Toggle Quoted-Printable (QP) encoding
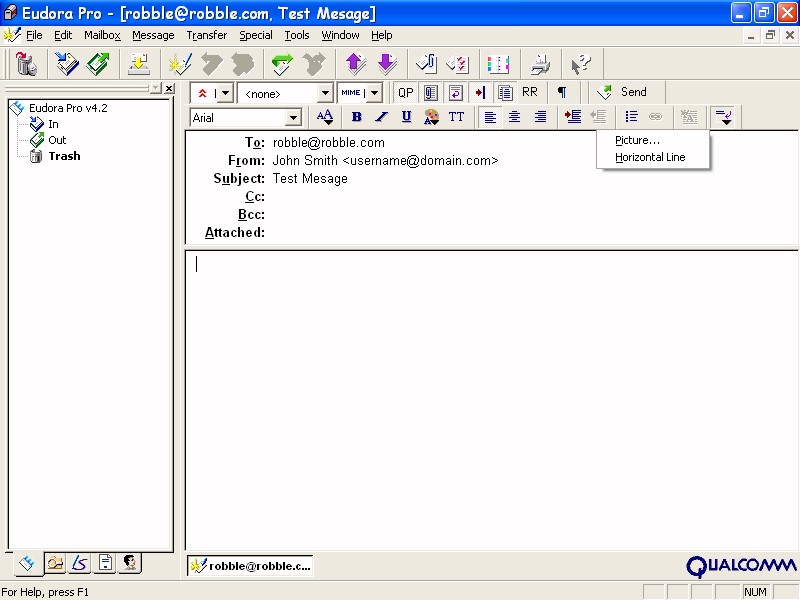 [406, 92]
